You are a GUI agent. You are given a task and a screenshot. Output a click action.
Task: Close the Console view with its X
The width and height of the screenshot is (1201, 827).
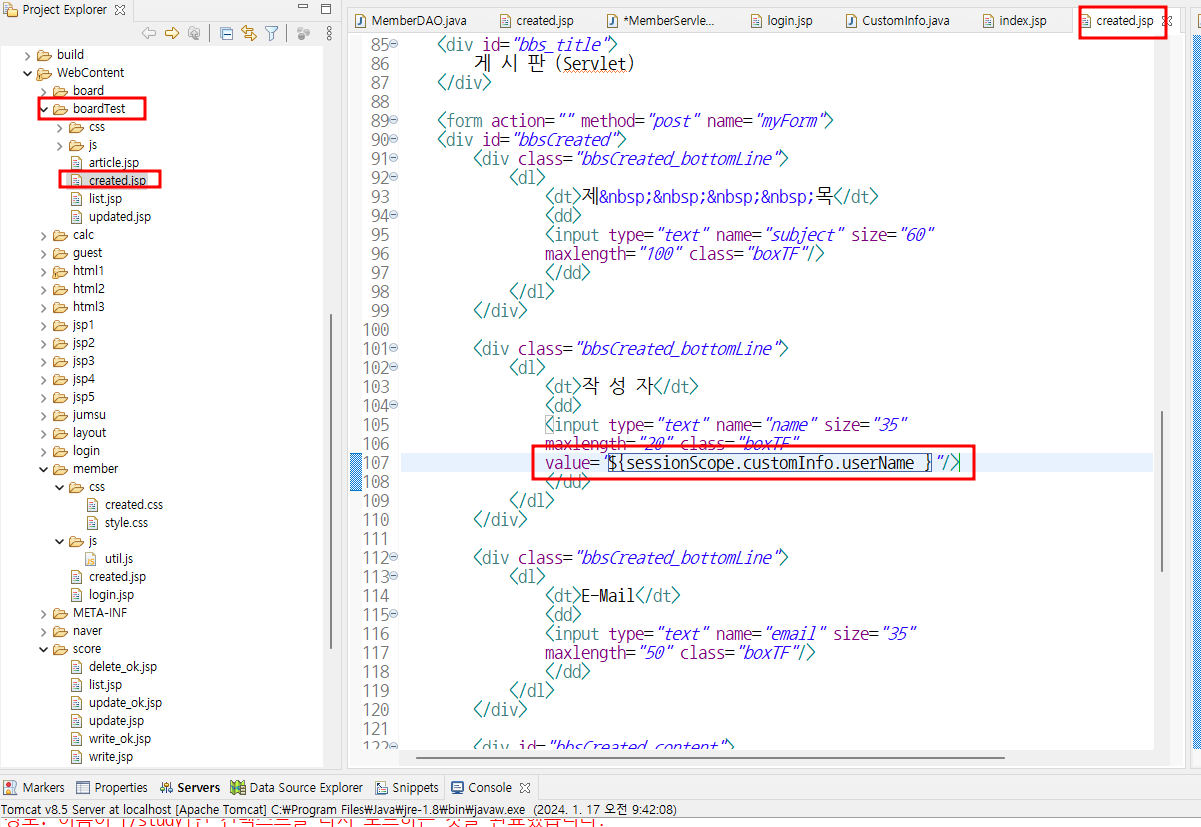click(x=524, y=787)
